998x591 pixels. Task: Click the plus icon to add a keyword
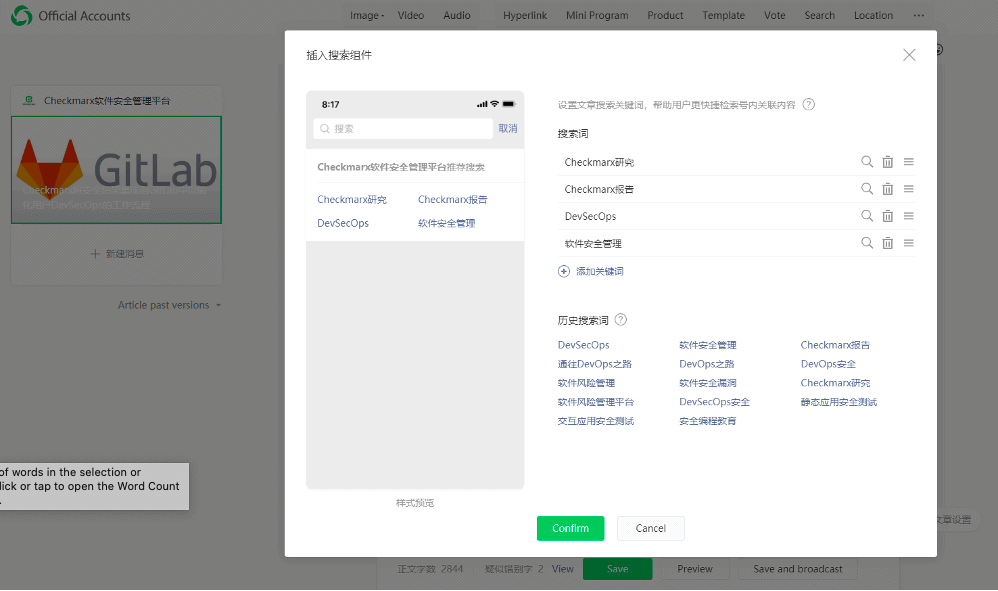click(x=564, y=272)
